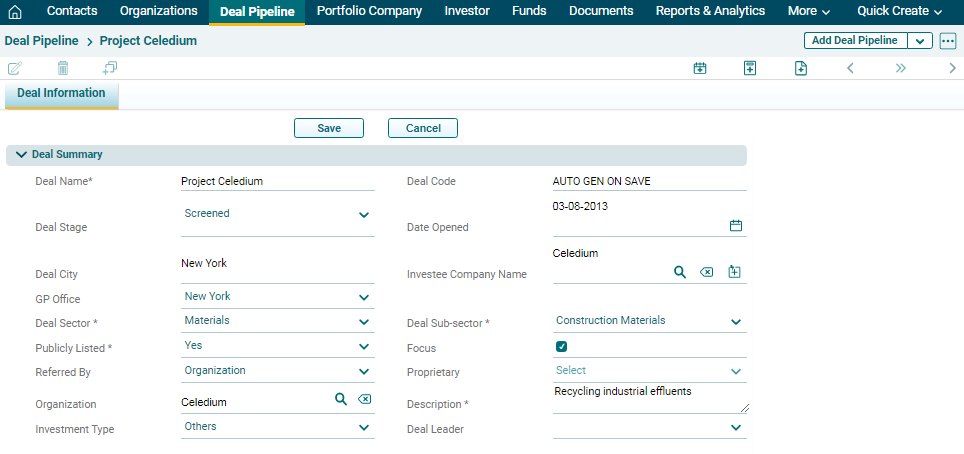
Task: Click the Organization search magnifier
Action: pyautogui.click(x=340, y=399)
